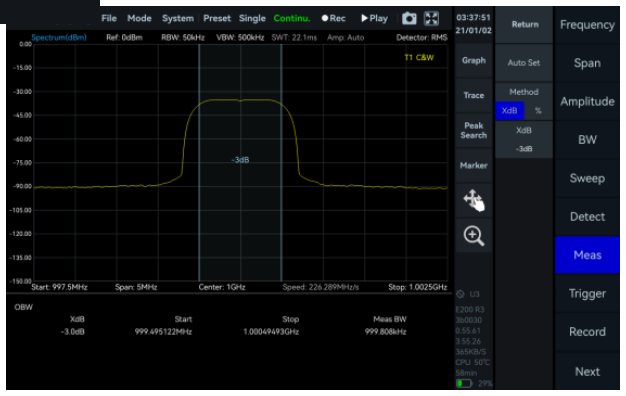Run Peak Search
This screenshot has height=396, width=626.
(474, 131)
